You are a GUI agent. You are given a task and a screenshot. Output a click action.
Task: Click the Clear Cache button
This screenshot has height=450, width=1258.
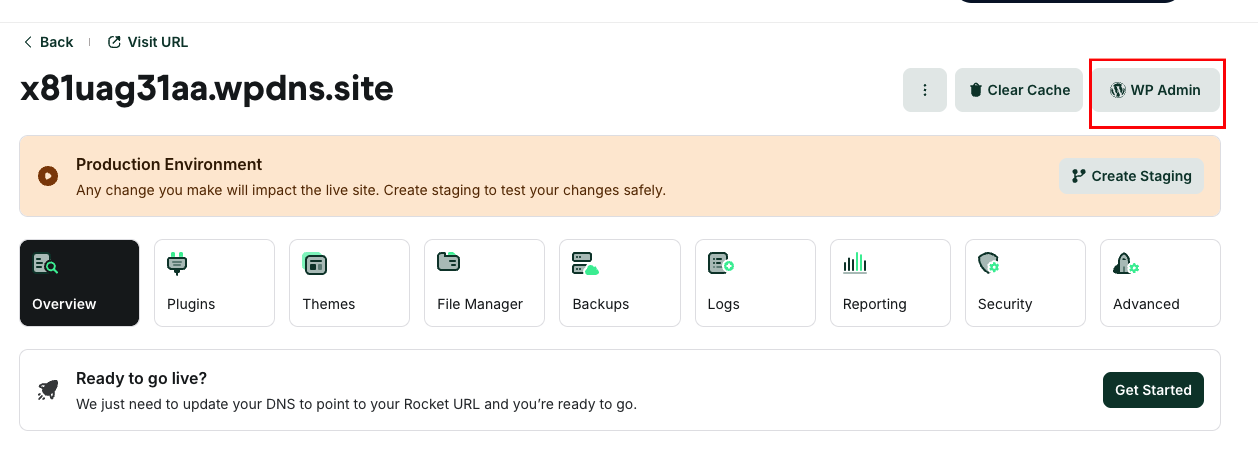[x=1019, y=90]
